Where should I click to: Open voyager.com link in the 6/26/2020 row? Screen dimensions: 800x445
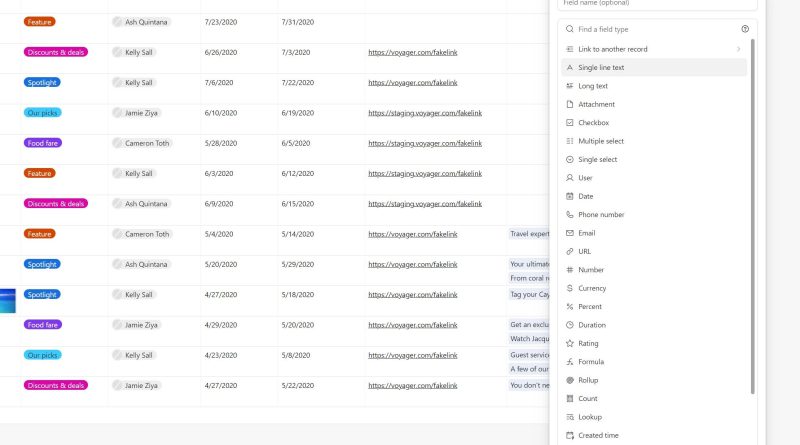click(x=413, y=52)
